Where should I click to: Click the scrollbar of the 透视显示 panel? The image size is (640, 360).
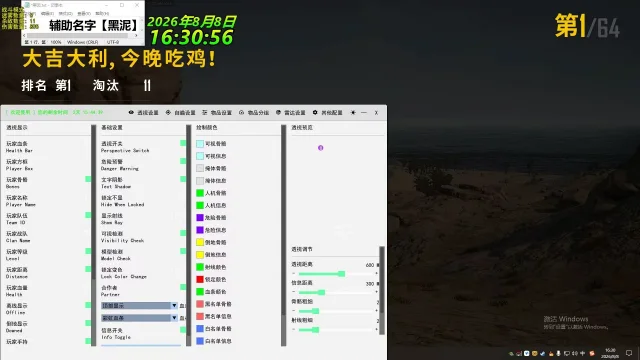[94, 236]
